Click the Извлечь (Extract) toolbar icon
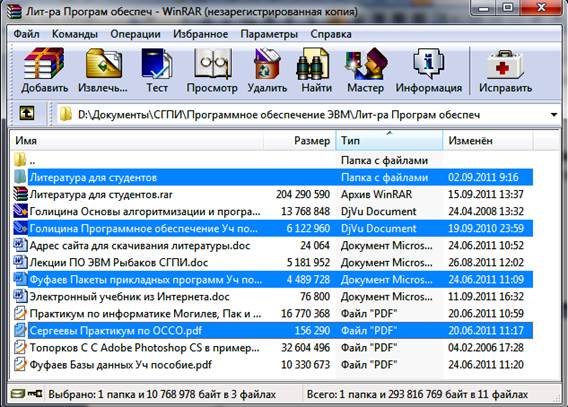This screenshot has width=568, height=407. [x=104, y=64]
